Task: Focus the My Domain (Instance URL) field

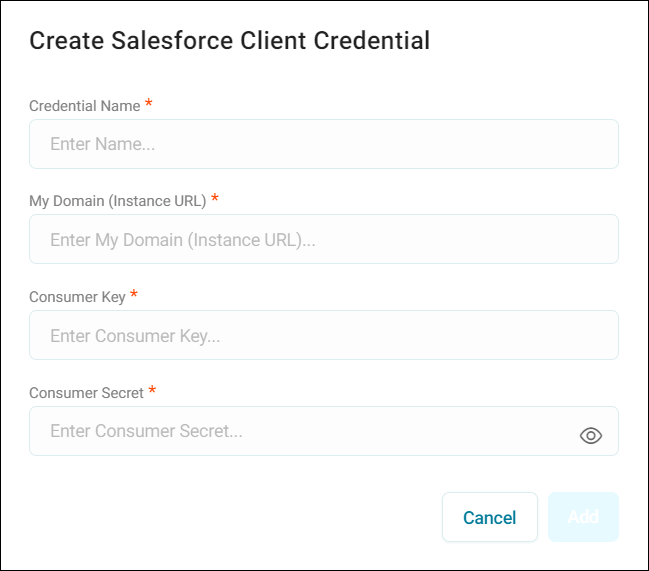Action: 324,239
